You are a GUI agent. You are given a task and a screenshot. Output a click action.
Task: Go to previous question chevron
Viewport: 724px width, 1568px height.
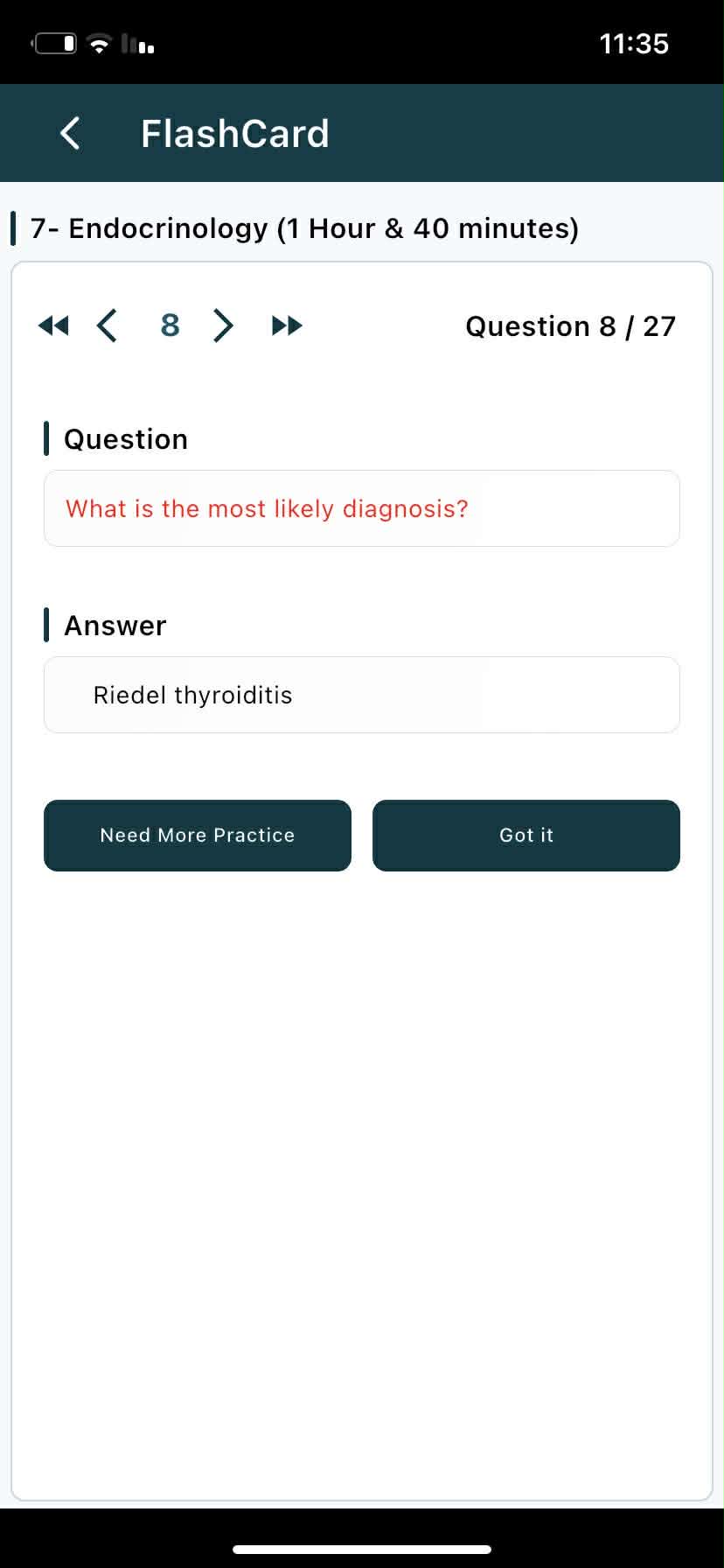[107, 325]
